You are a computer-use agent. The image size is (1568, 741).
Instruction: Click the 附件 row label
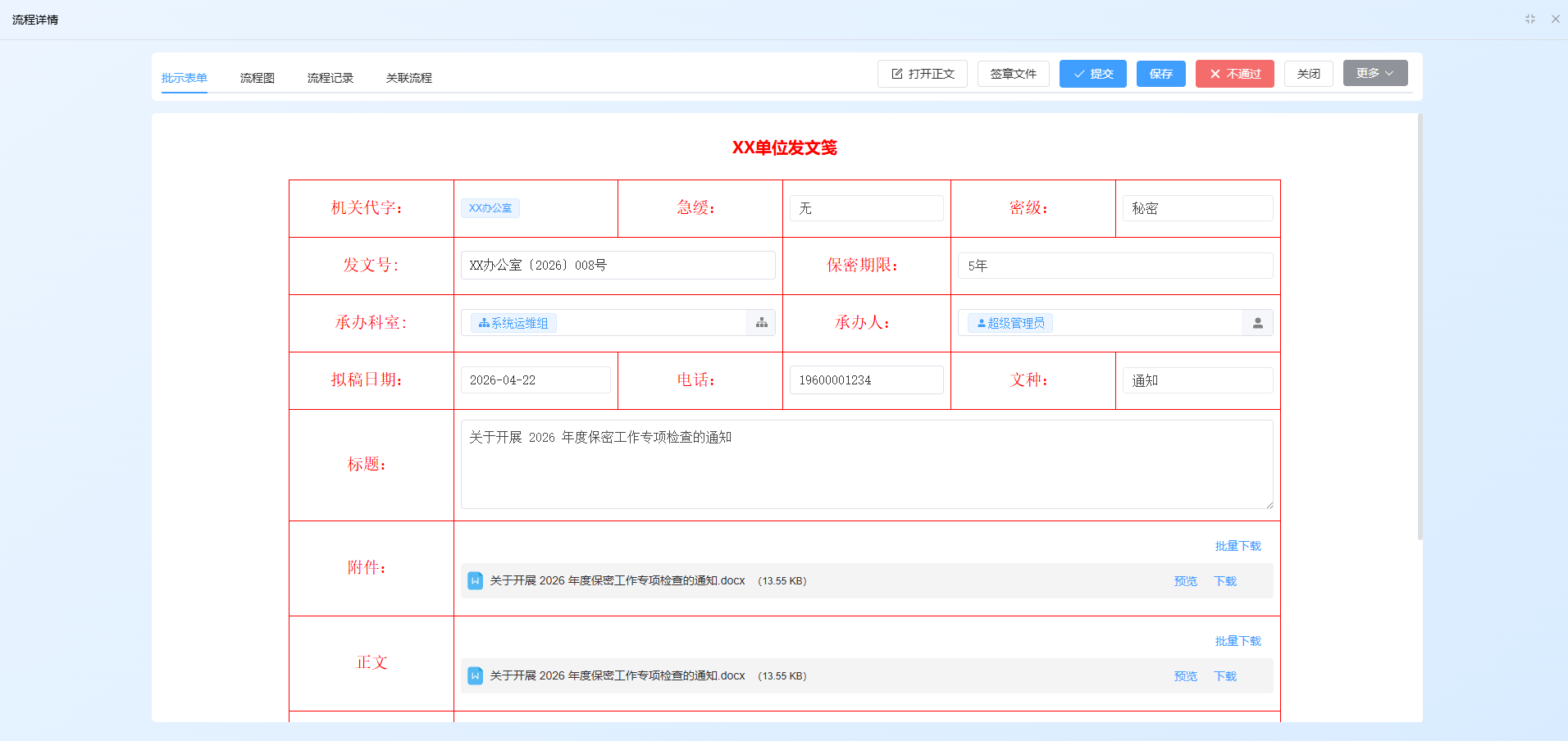pos(367,567)
